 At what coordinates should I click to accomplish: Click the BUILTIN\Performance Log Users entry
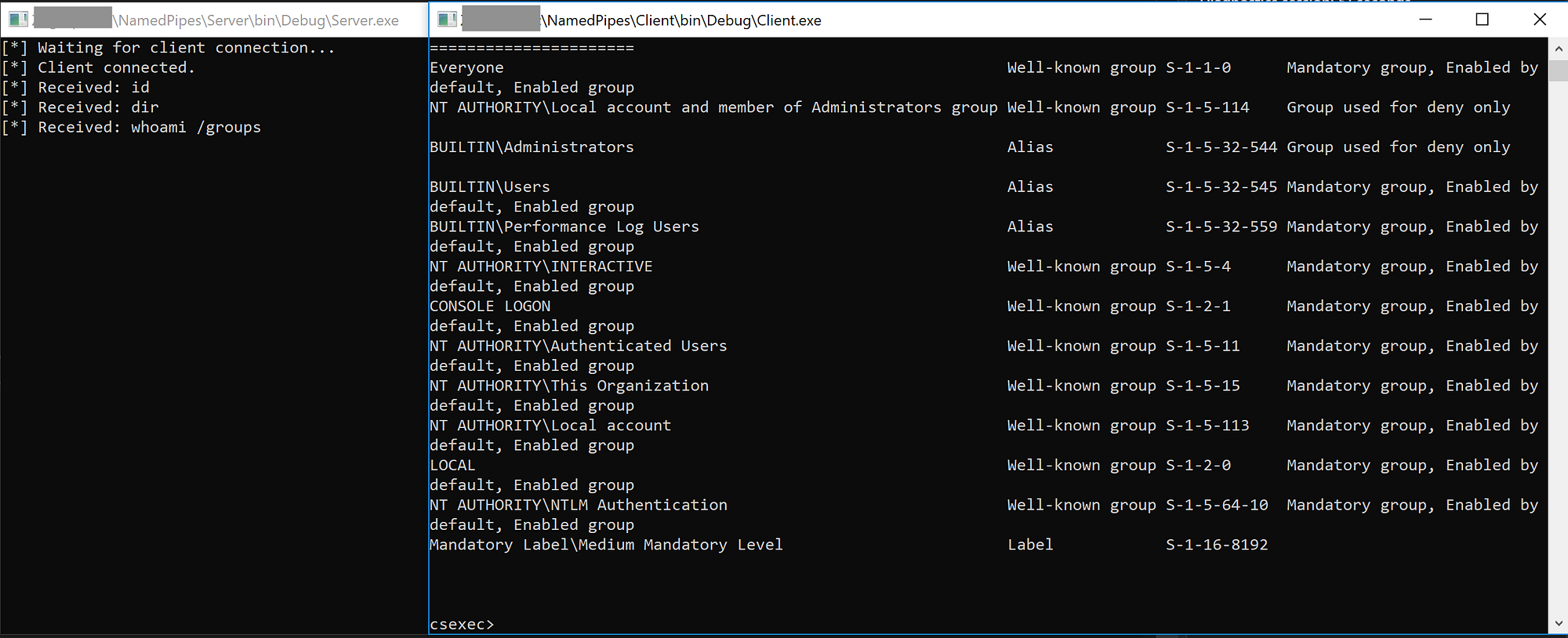coord(564,227)
